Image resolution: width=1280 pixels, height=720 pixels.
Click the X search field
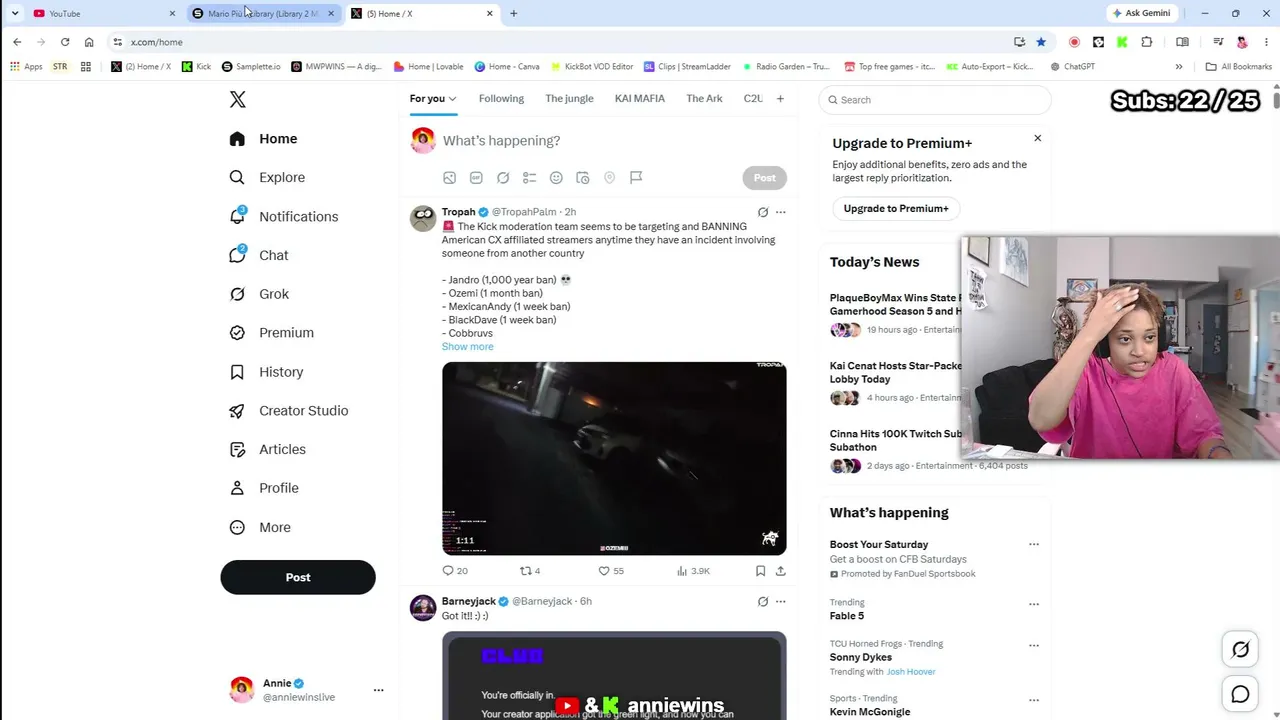[935, 100]
